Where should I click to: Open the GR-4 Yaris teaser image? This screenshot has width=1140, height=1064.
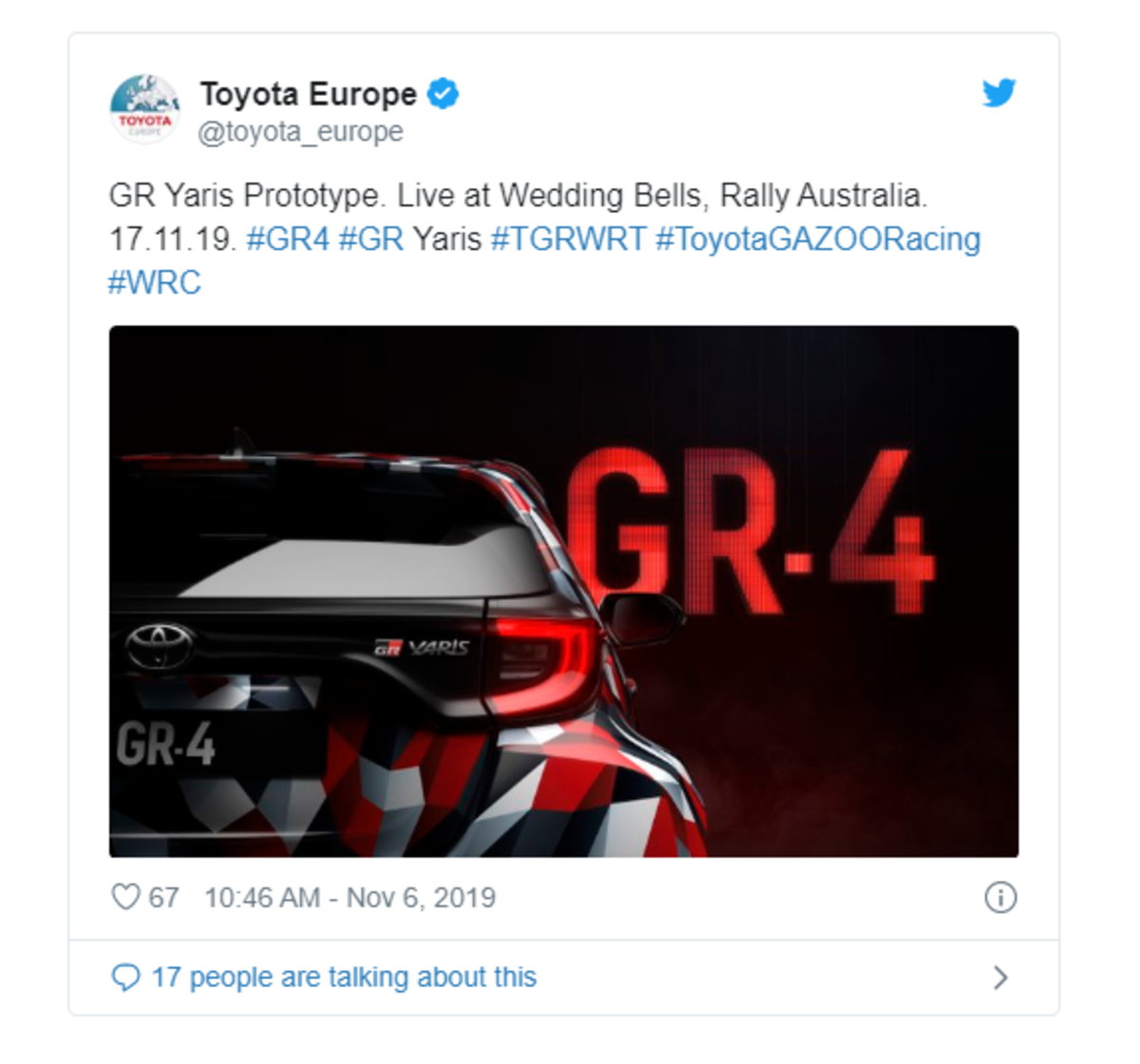tap(563, 591)
